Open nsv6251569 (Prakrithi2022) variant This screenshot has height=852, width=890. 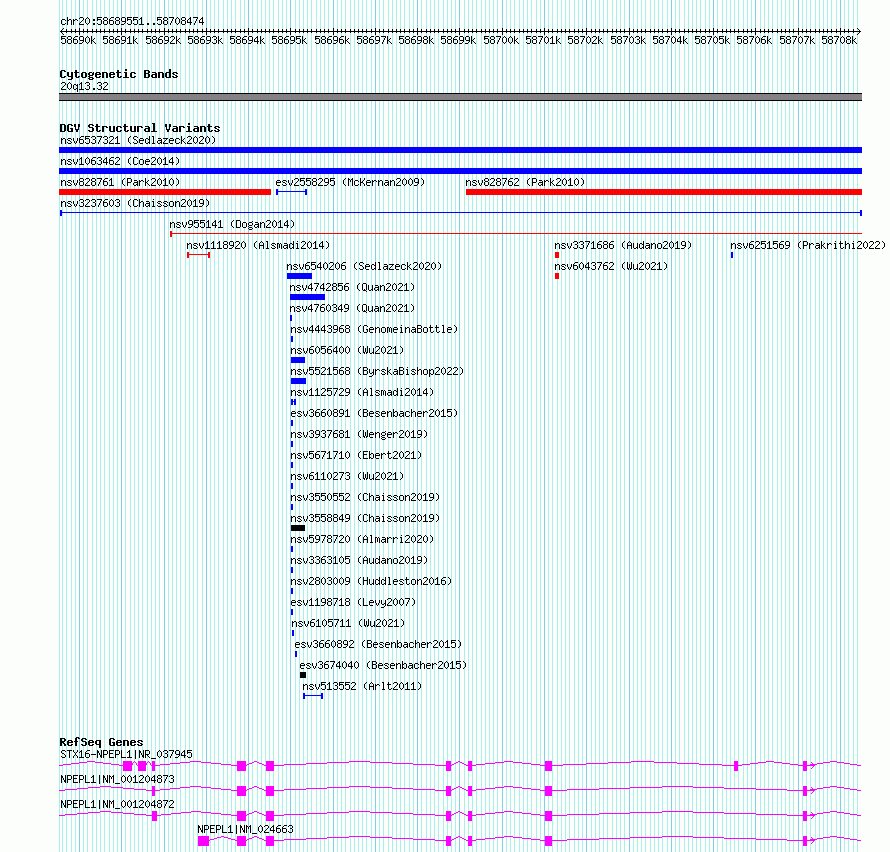808,245
